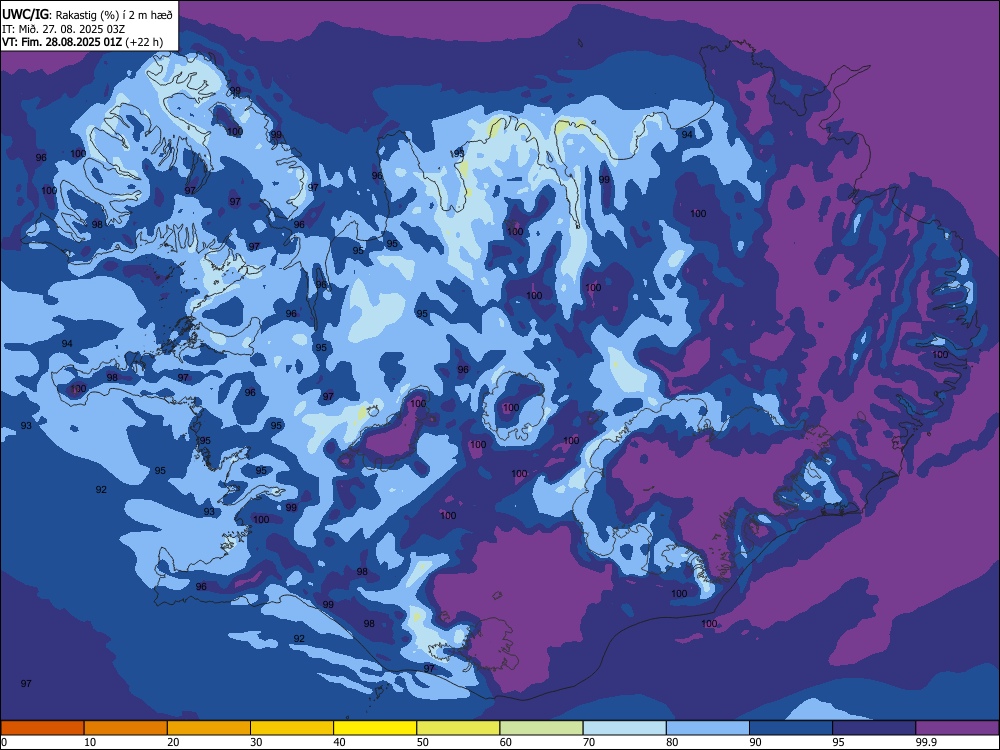1000x750 pixels.
Task: Click the '10' tick label on the legend
Action: pyautogui.click(x=90, y=742)
